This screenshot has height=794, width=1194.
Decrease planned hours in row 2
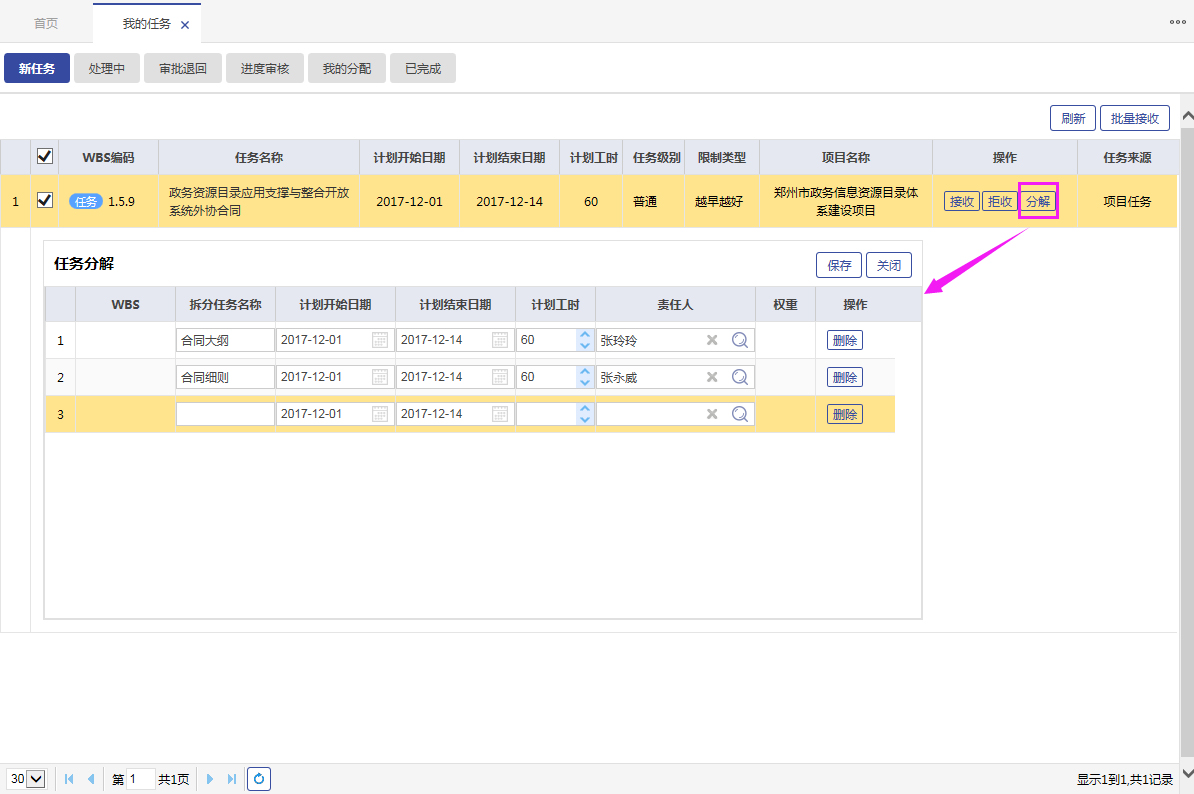click(584, 383)
